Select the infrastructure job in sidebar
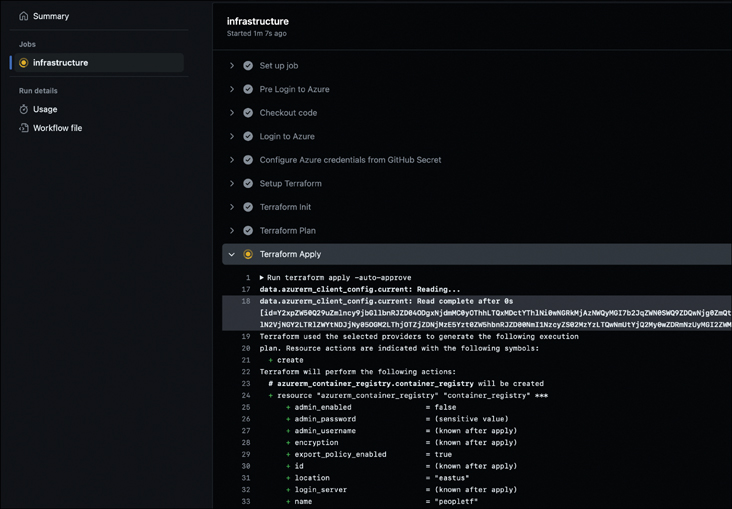This screenshot has width=732, height=509. tap(60, 63)
